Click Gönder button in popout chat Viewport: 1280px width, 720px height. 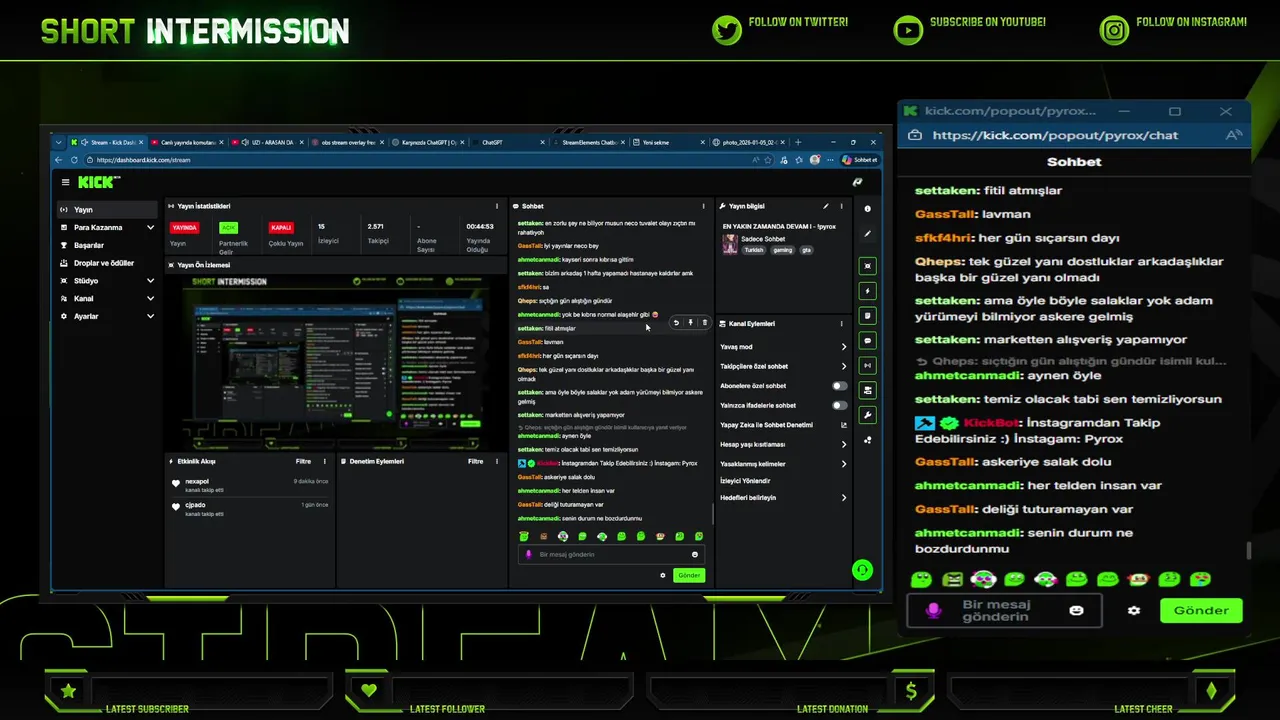point(1201,610)
